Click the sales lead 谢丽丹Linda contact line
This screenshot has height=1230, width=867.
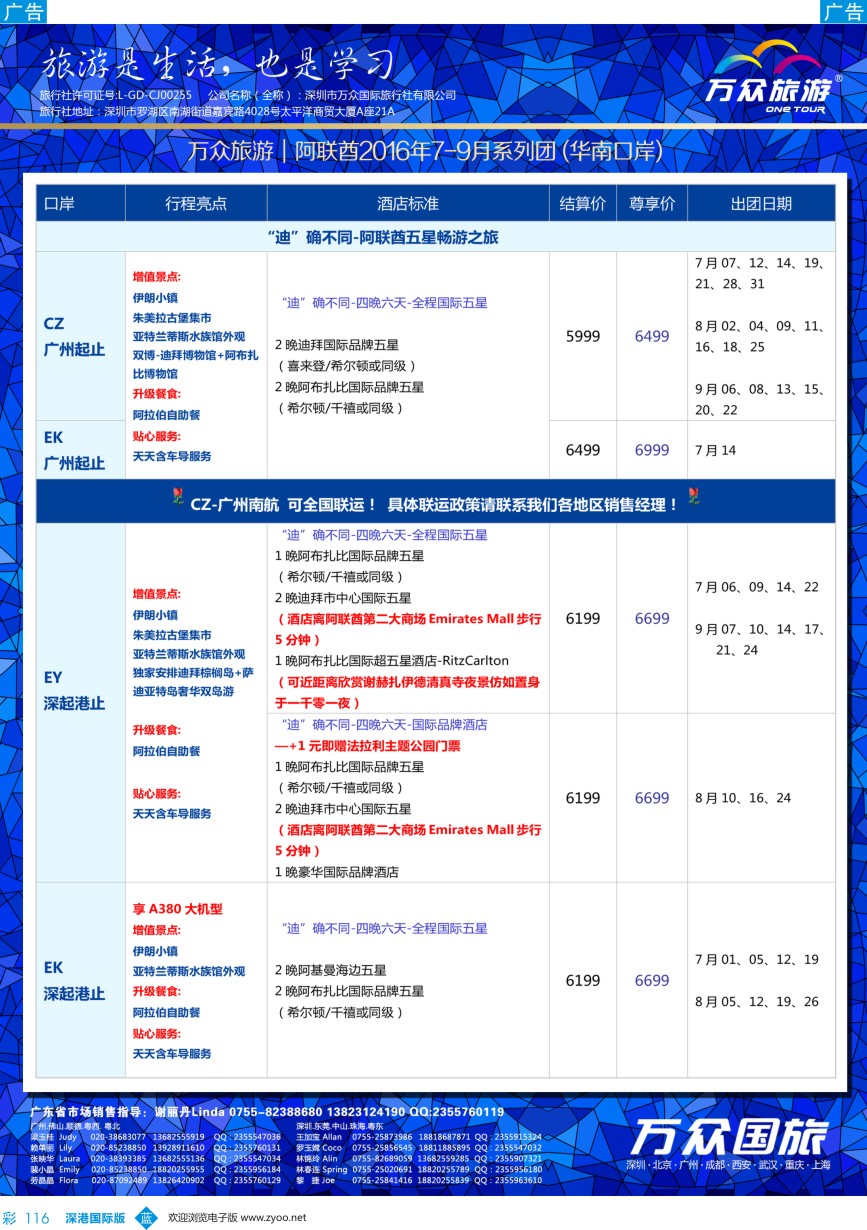[x=267, y=1112]
